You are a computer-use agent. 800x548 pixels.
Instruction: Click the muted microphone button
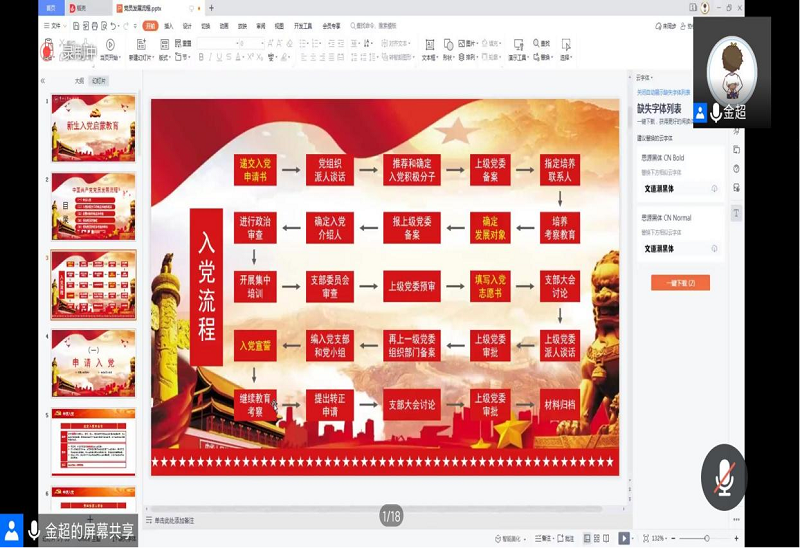(723, 477)
